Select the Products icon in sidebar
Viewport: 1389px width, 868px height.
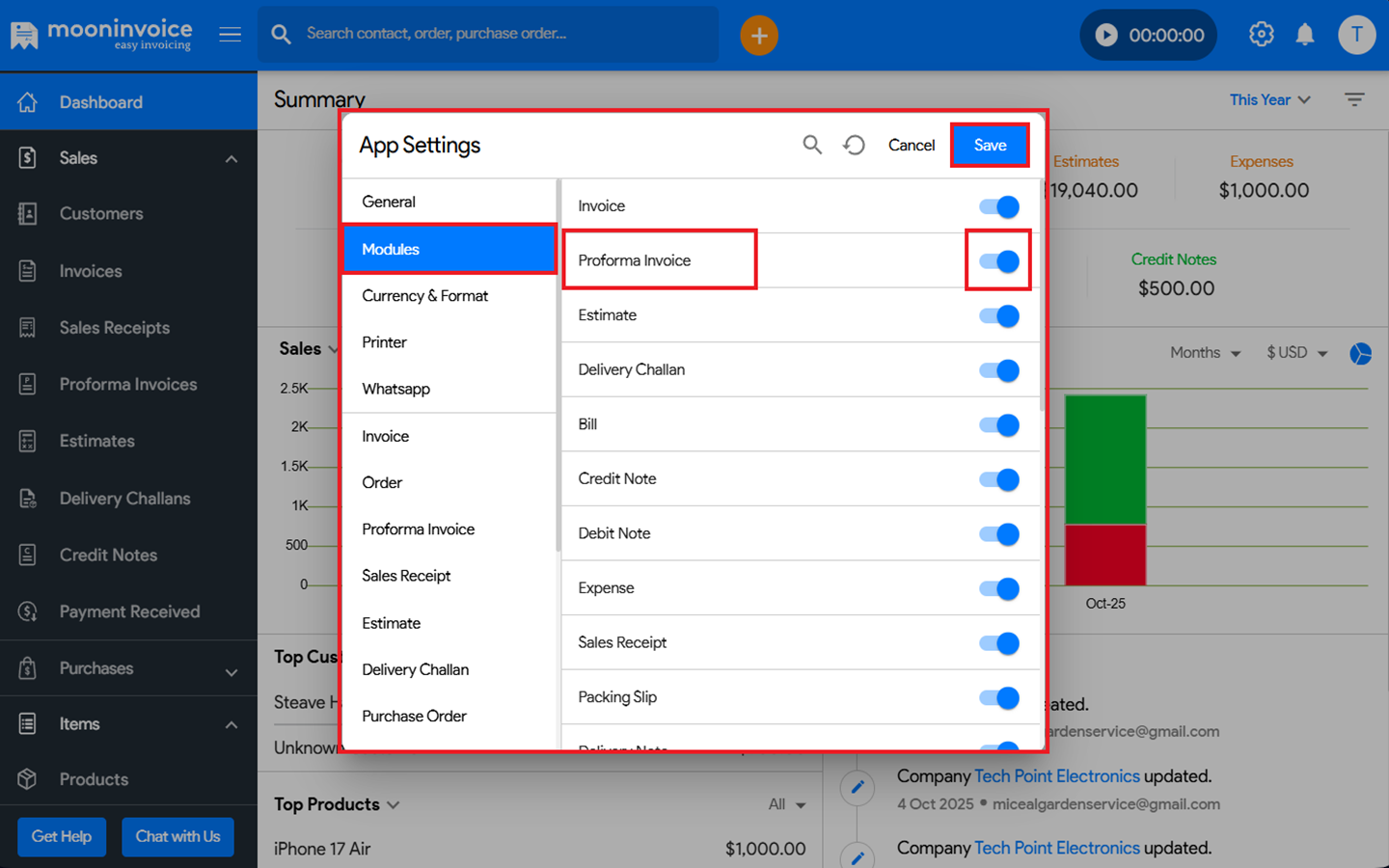(x=26, y=779)
